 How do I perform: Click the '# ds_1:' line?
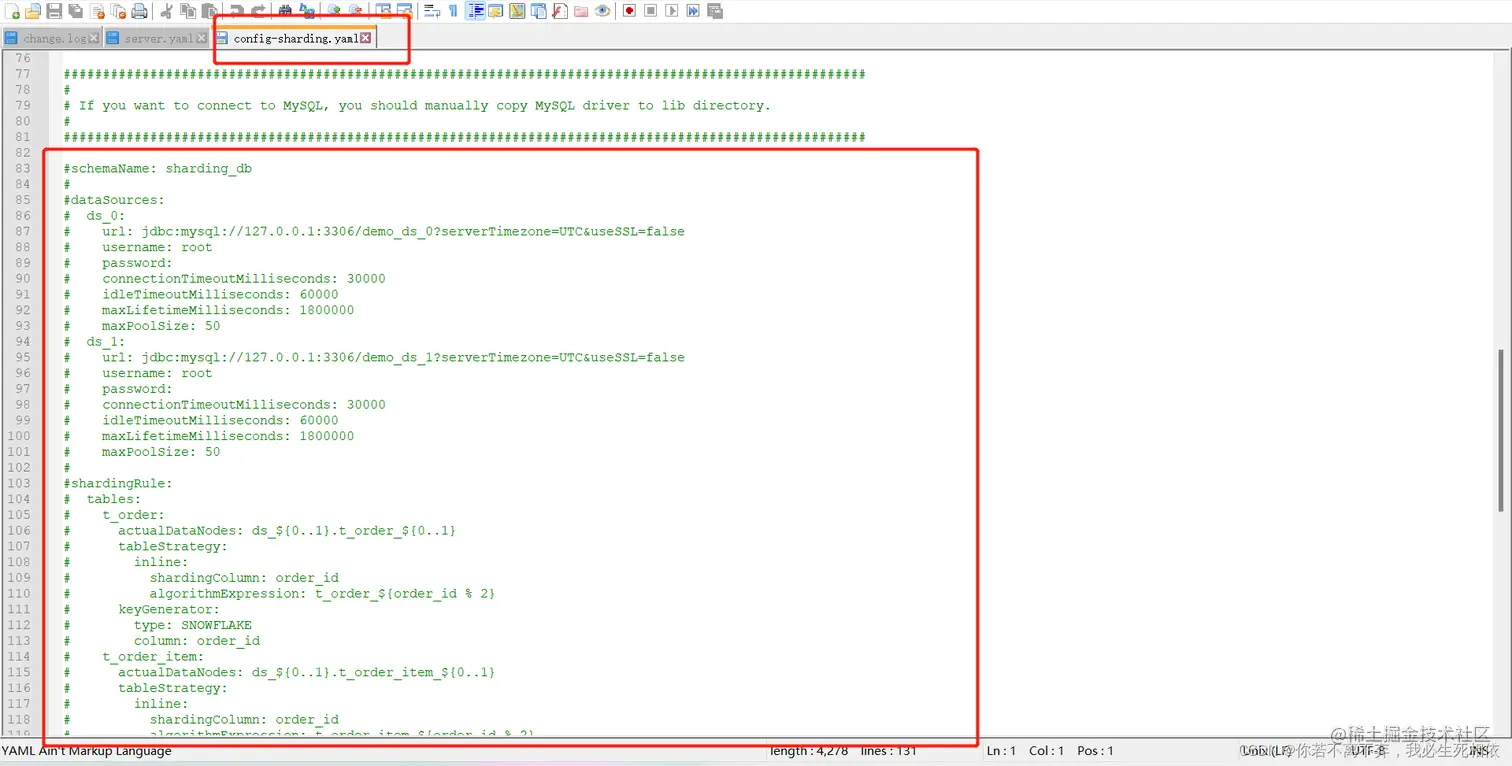[x=95, y=341]
